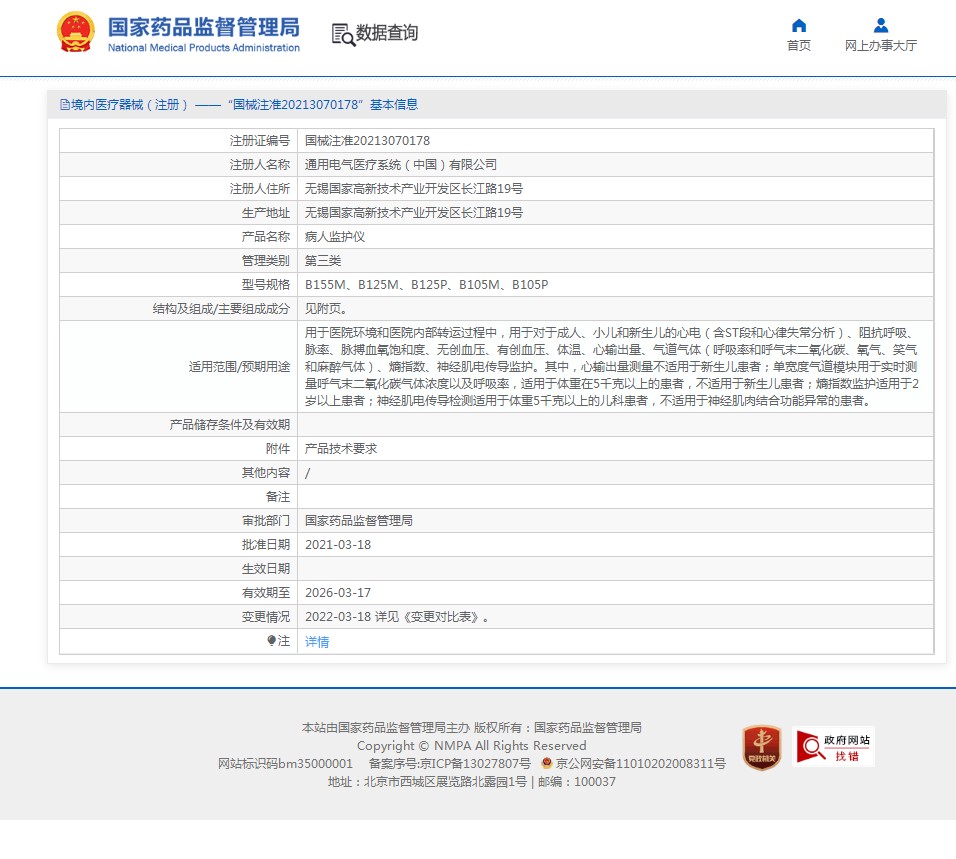Click the footer address 北京市西城区展览路北露园1号
This screenshot has width=956, height=859.
coord(445,782)
